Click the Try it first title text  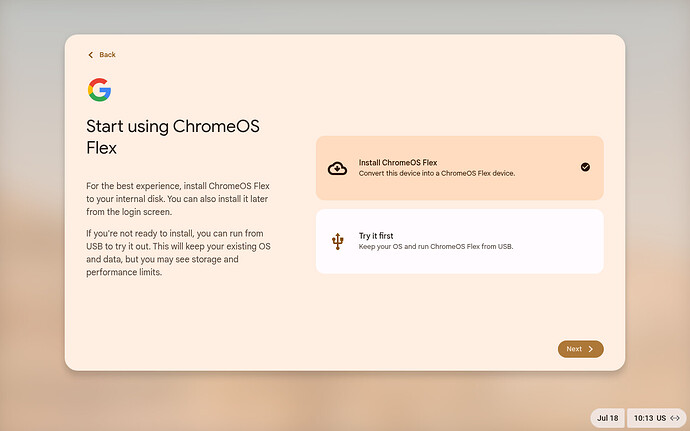click(x=376, y=236)
